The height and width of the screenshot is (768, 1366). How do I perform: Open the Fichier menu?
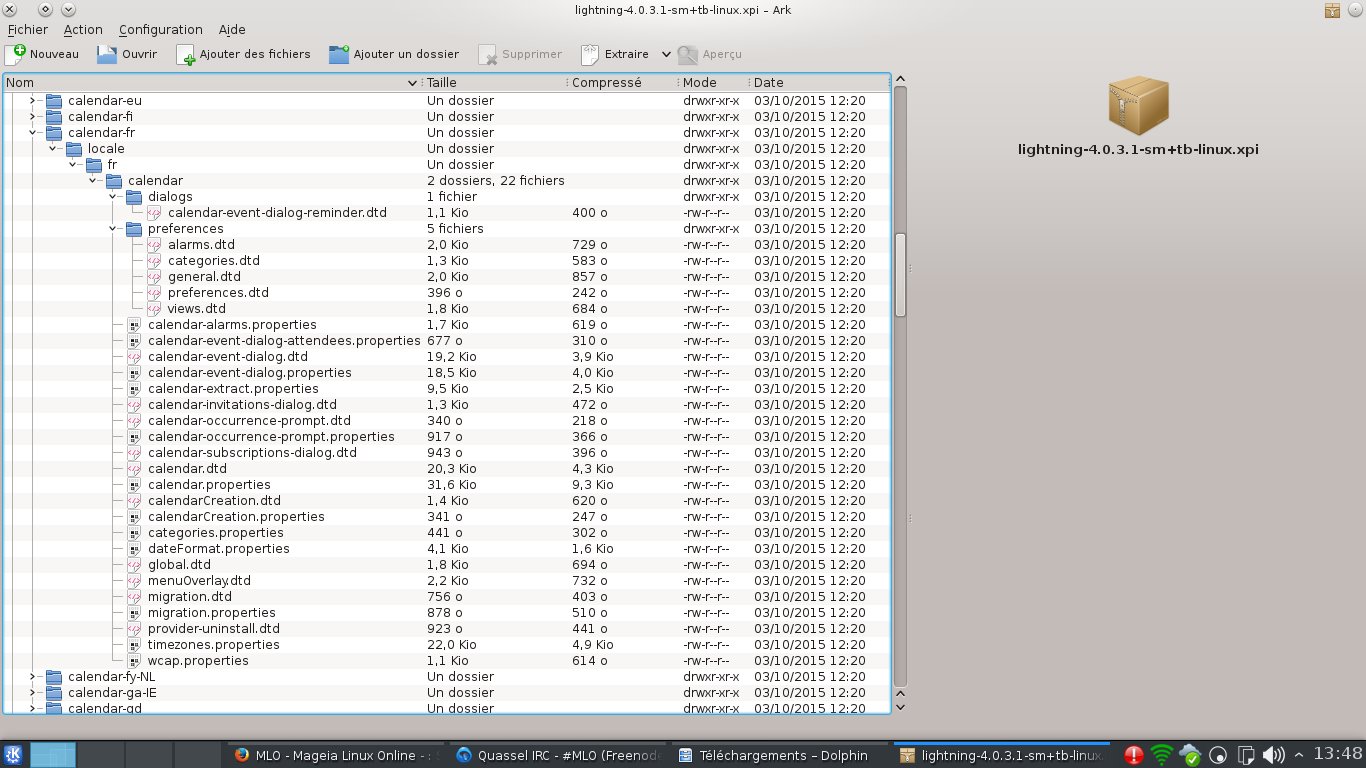click(27, 30)
